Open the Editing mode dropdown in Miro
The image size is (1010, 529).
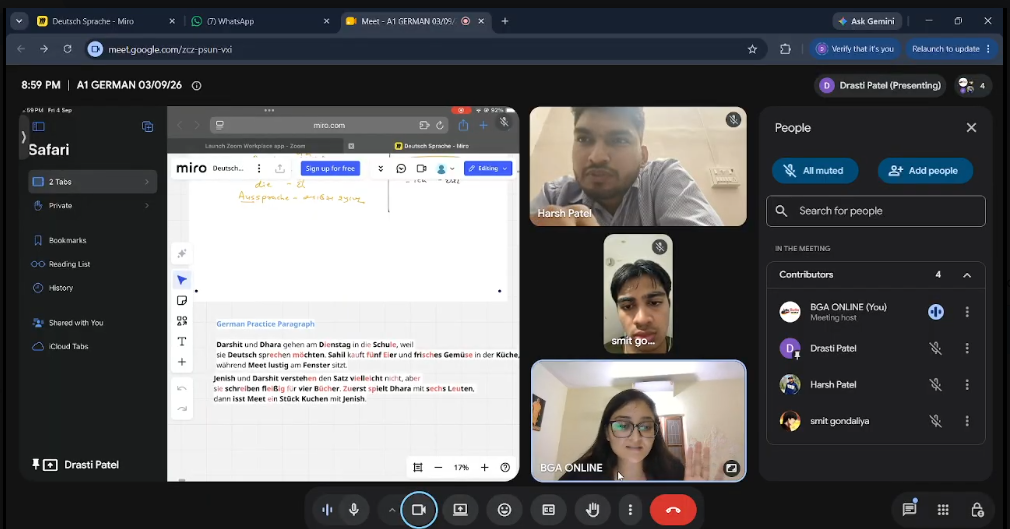coord(488,168)
